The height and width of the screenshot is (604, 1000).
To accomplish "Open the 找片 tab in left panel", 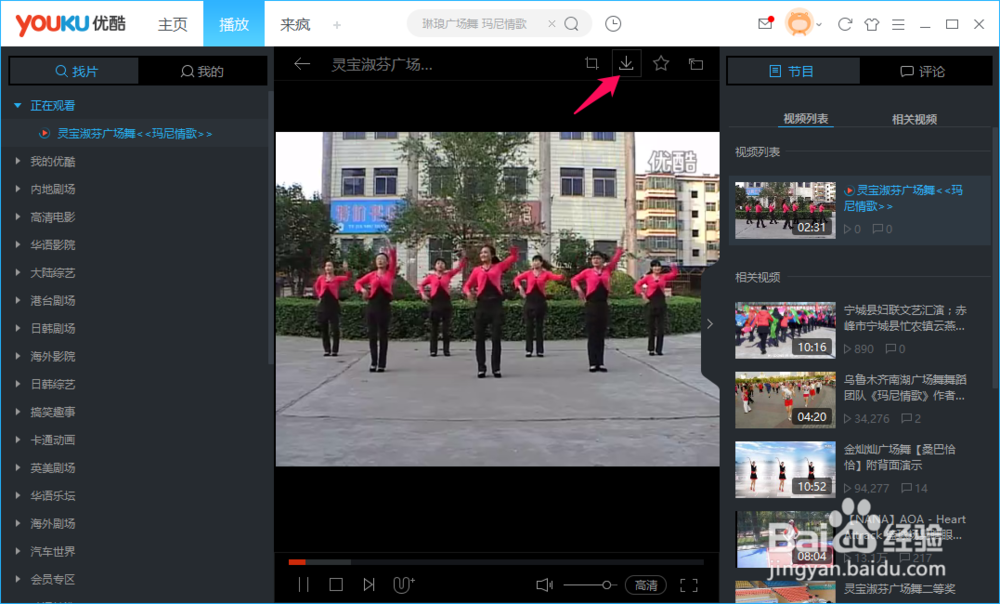I will pyautogui.click(x=75, y=71).
